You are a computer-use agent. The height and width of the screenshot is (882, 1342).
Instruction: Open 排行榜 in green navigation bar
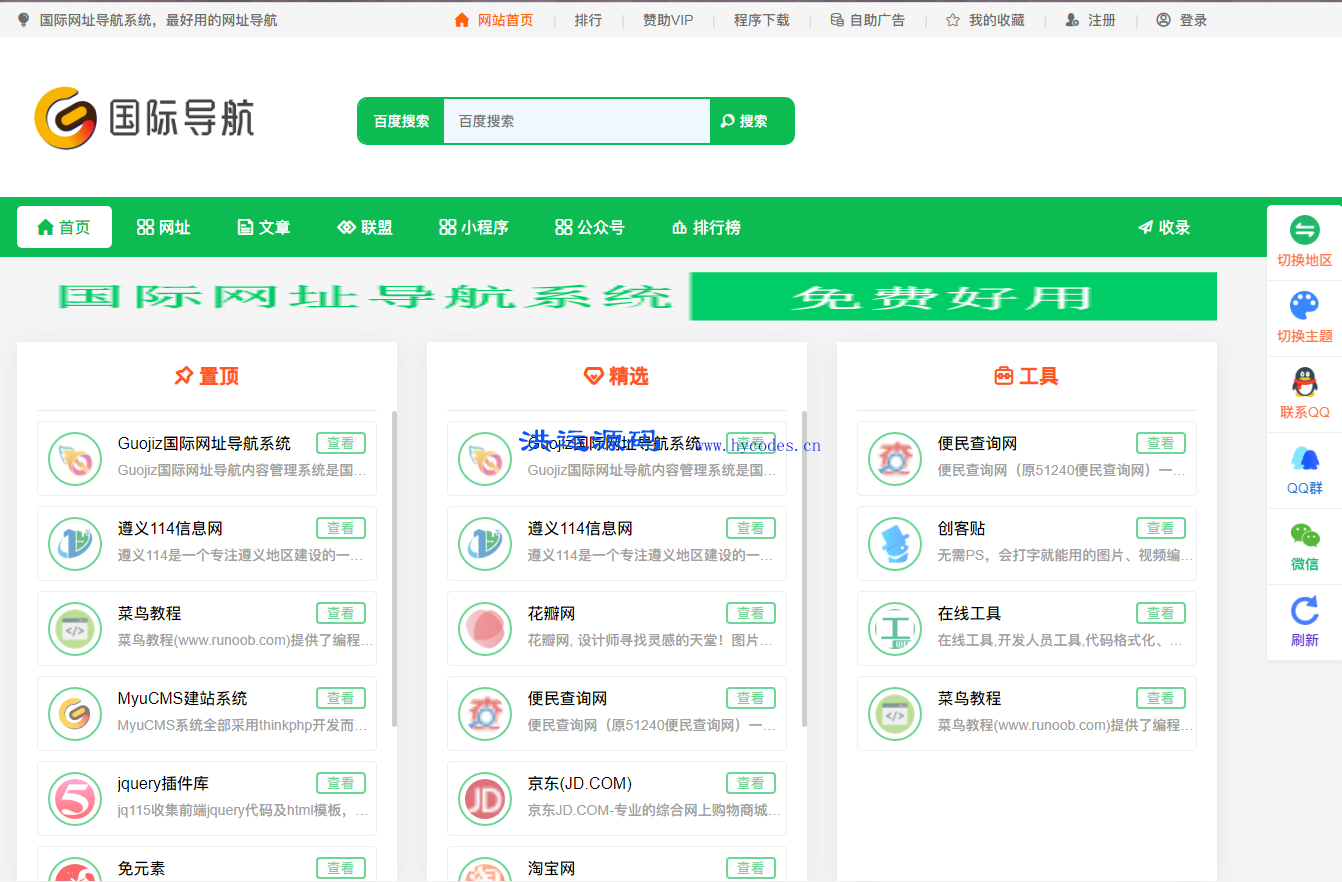[x=707, y=227]
